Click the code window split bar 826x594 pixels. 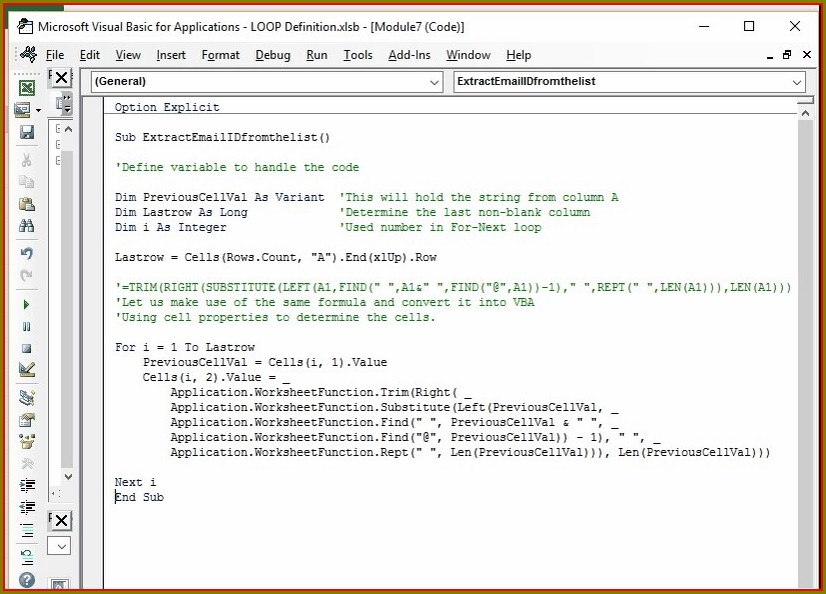[x=805, y=101]
